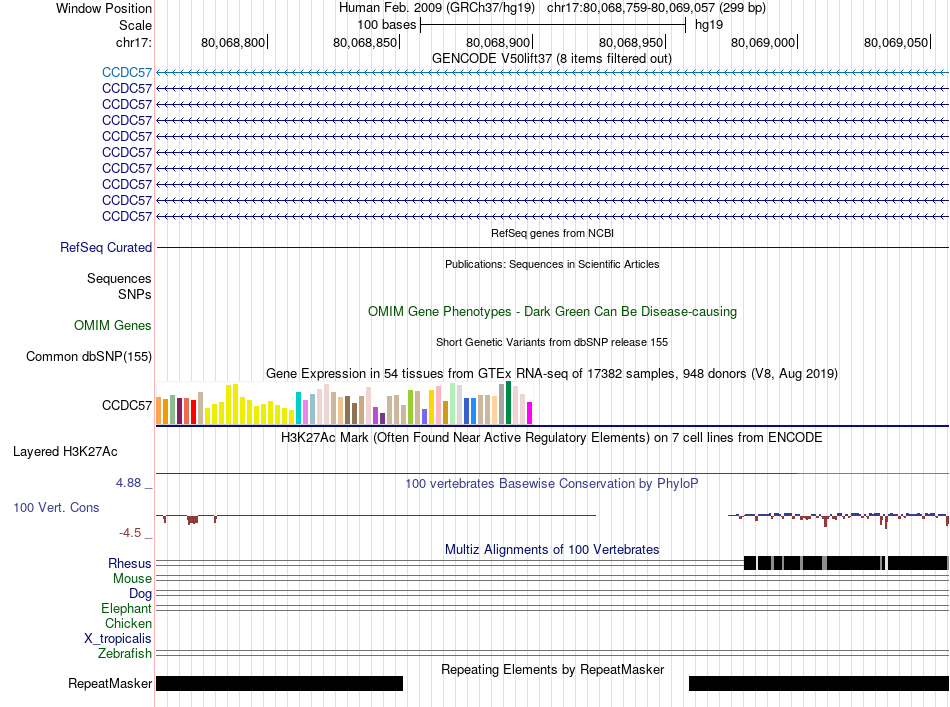Screen dimensions: 950x707
Task: Click the Sequences track label
Action: (x=119, y=279)
